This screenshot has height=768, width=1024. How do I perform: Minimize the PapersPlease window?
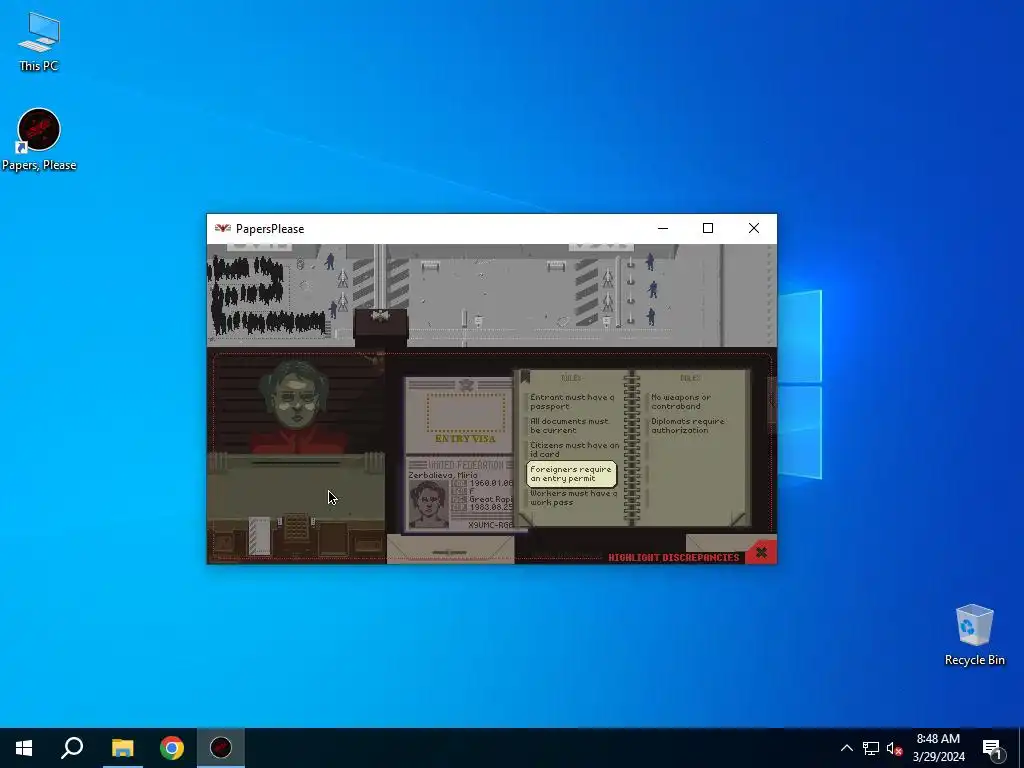663,228
